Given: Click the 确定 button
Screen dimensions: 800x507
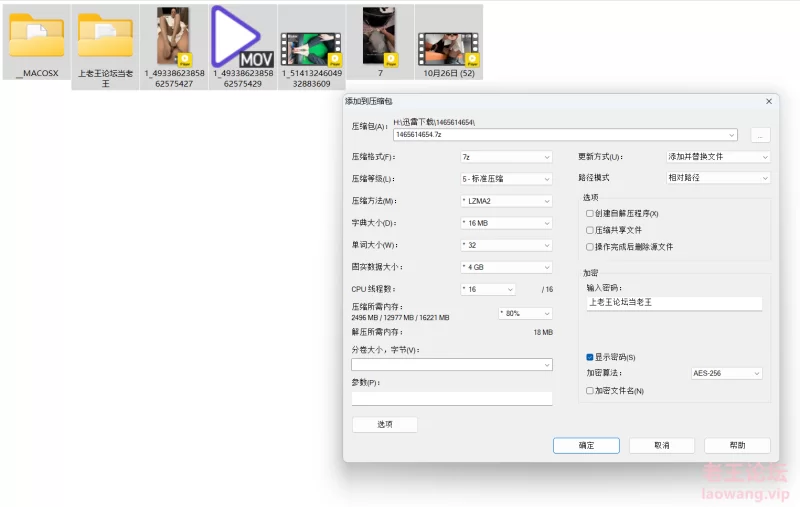Looking at the screenshot, I should click(x=586, y=445).
